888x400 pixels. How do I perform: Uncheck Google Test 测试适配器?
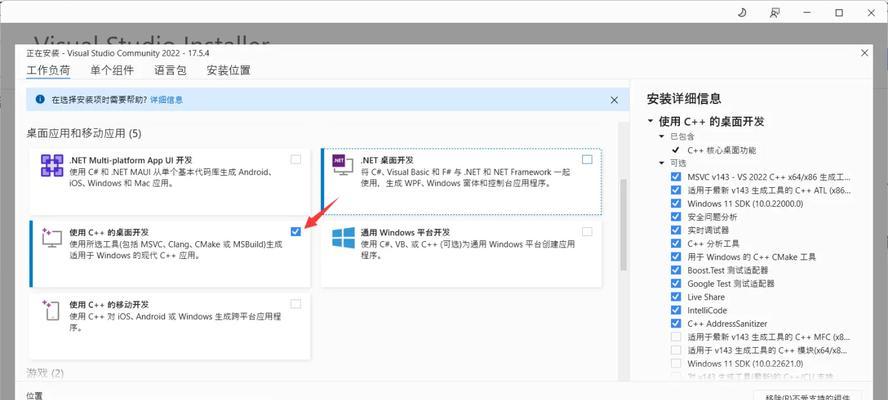tap(676, 283)
